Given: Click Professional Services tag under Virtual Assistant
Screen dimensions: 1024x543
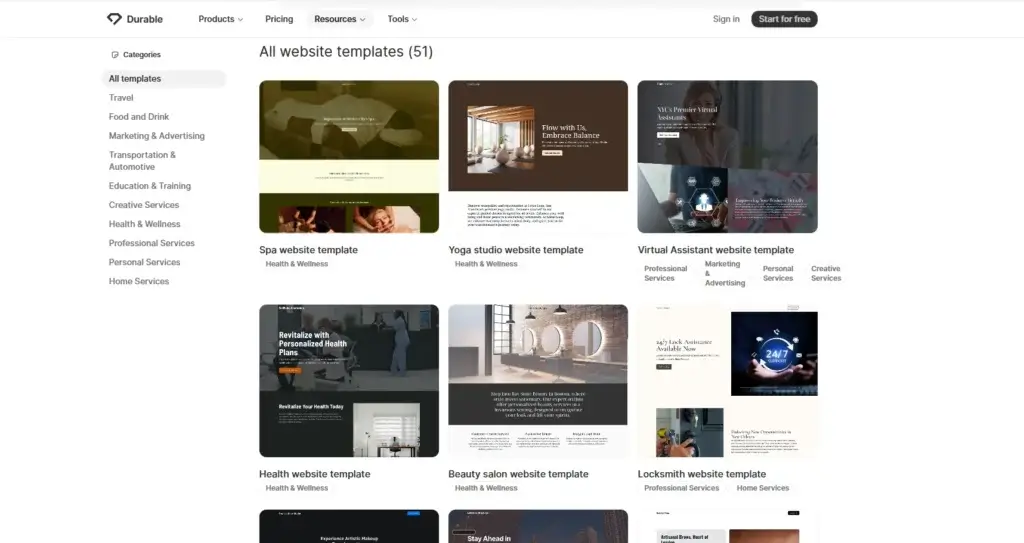Looking at the screenshot, I should click(x=665, y=273).
